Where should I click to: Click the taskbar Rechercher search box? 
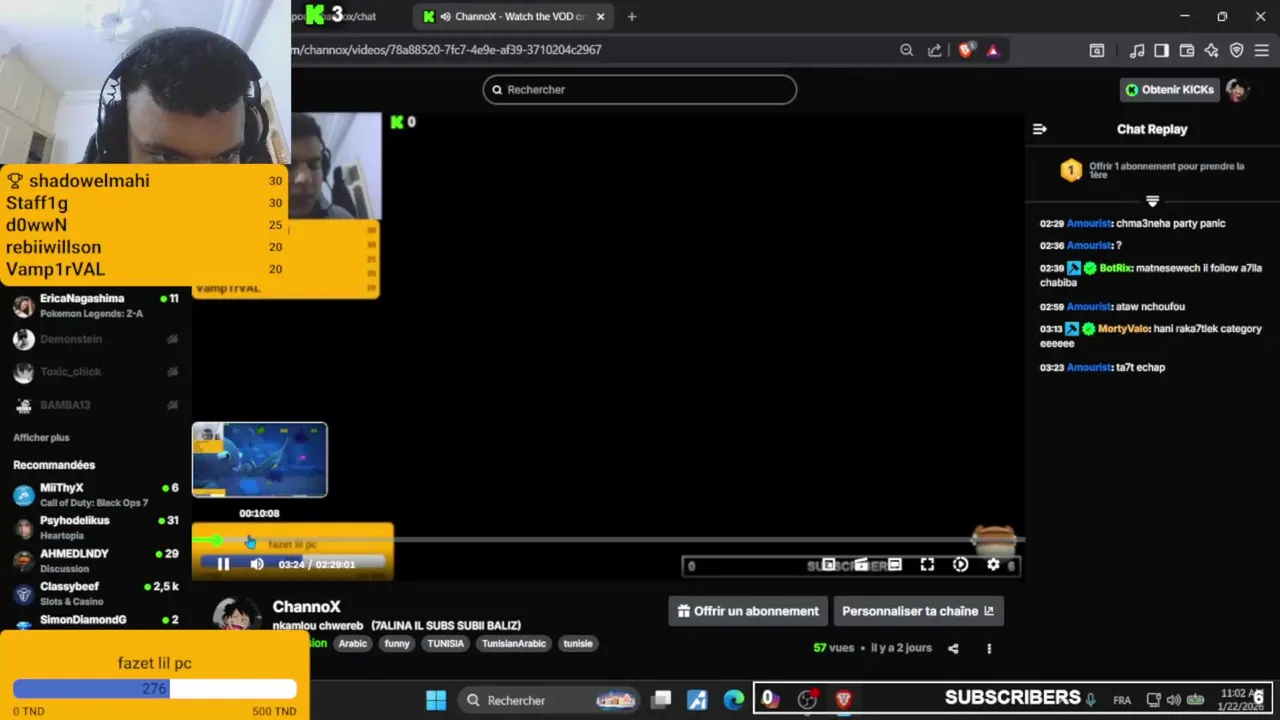pos(550,700)
